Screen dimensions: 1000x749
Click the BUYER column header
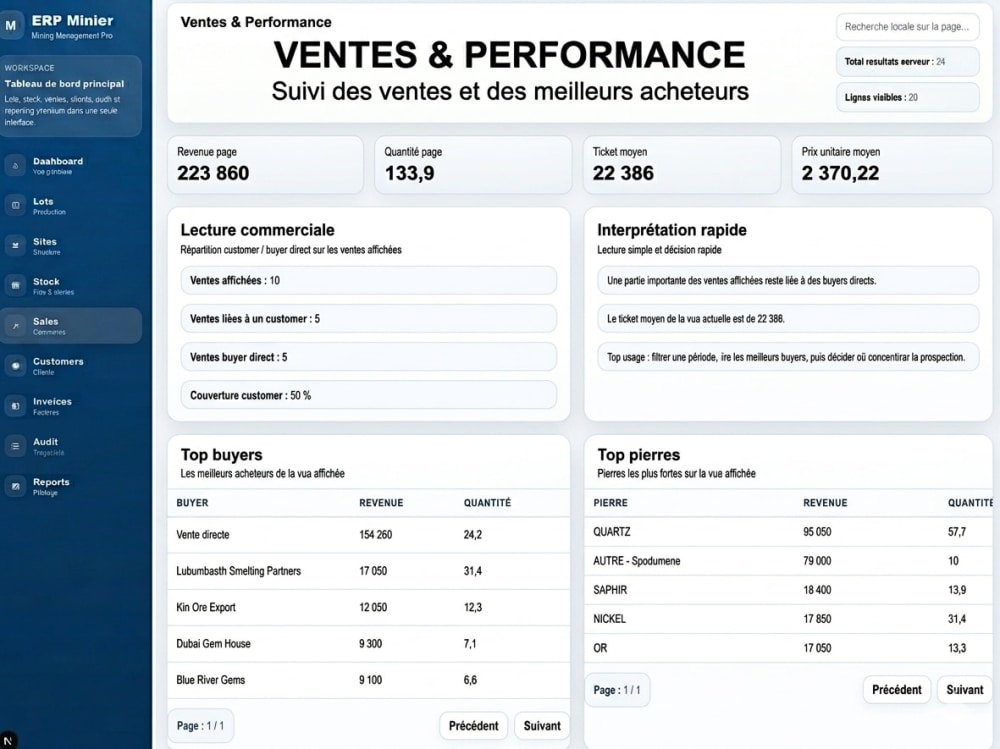[x=192, y=503]
